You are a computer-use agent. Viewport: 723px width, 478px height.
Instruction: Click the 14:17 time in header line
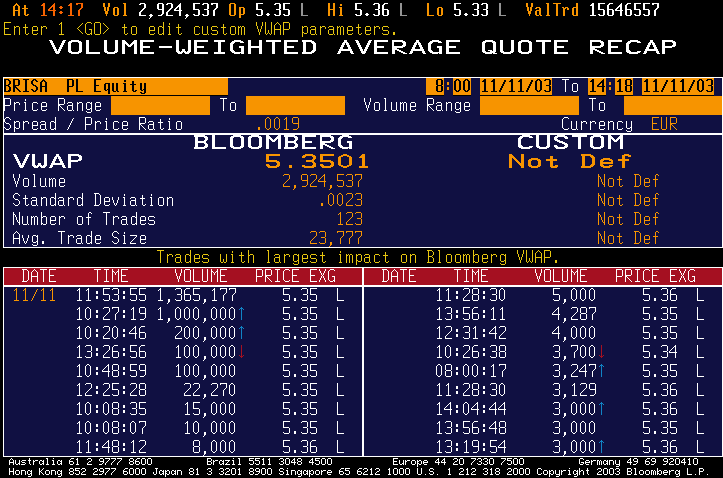[61, 10]
